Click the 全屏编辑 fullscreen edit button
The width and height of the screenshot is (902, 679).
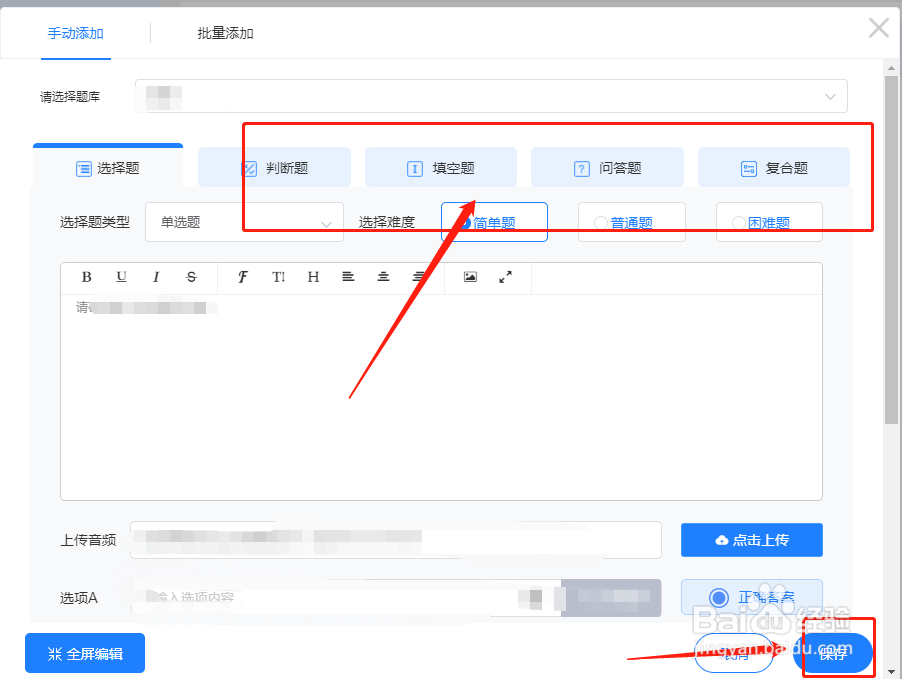coord(85,652)
